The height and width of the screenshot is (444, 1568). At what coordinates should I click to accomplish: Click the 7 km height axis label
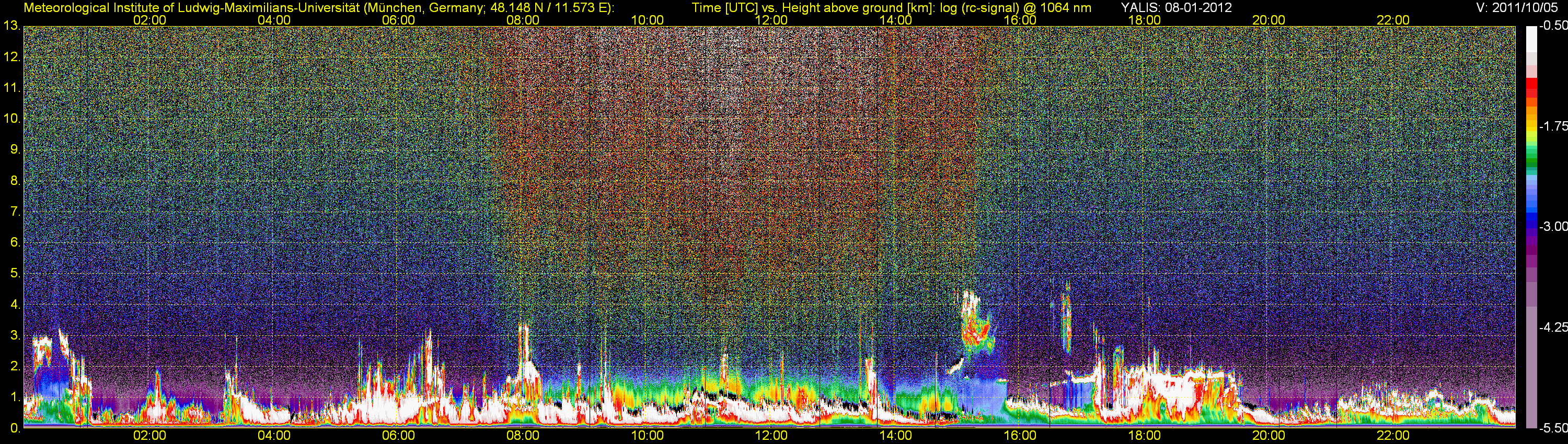coord(15,212)
